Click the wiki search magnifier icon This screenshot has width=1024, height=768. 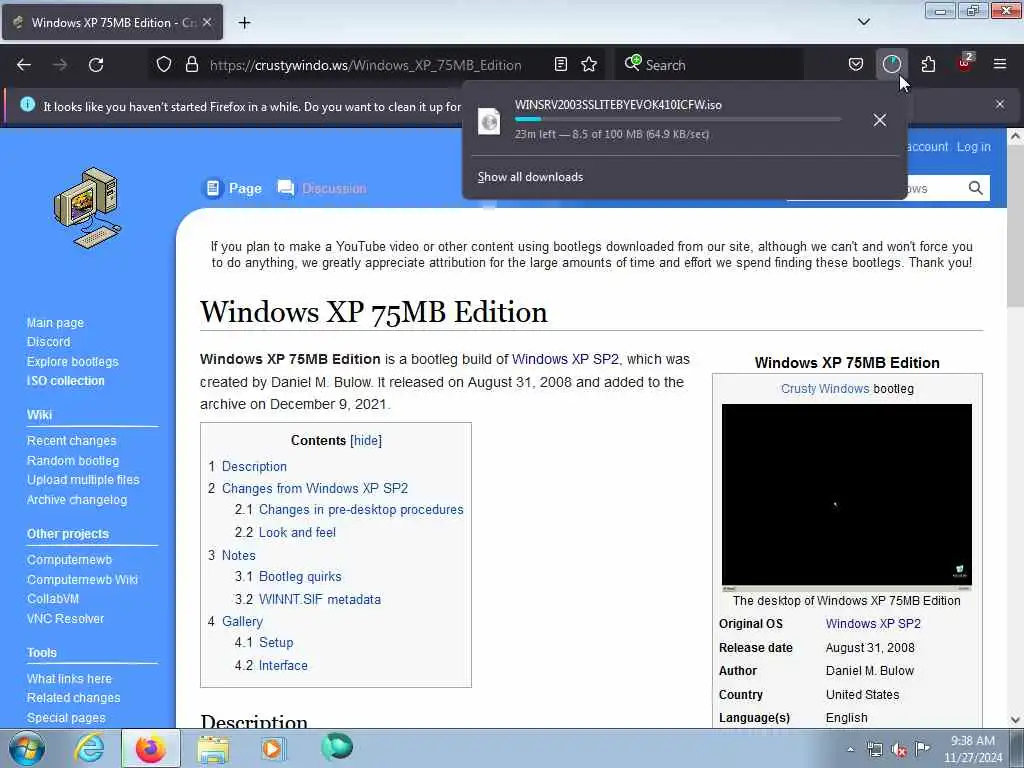pyautogui.click(x=976, y=188)
